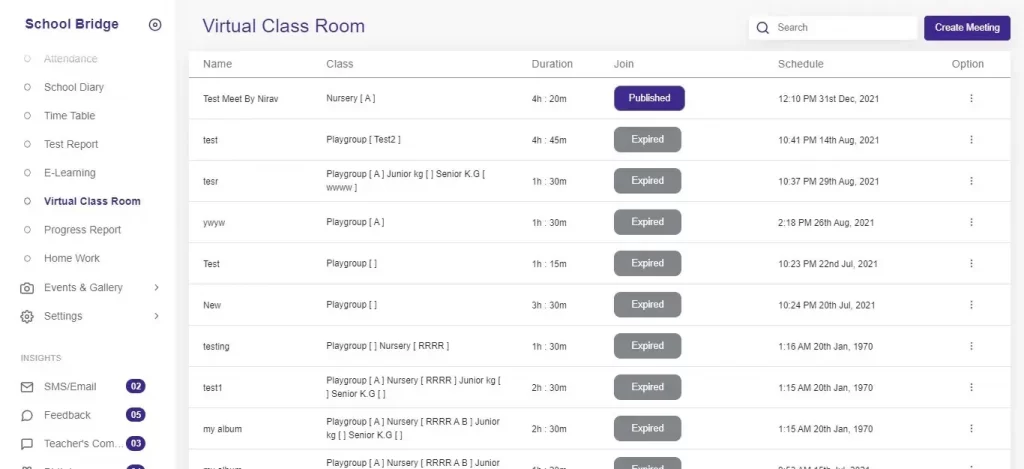Open options for the 2h : 30m my album row

(971, 429)
